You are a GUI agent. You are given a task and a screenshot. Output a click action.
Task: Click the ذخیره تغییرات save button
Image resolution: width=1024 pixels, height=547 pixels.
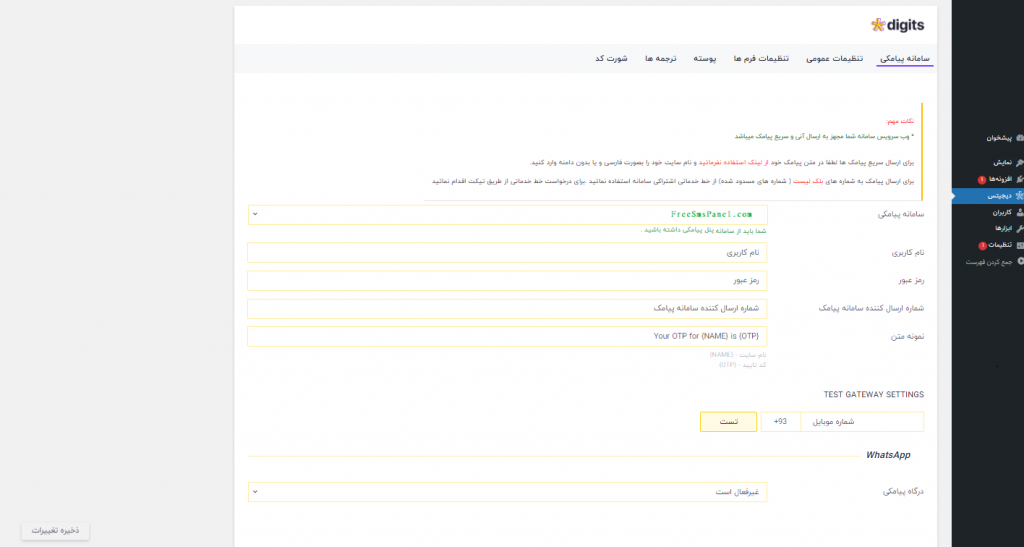tap(56, 531)
